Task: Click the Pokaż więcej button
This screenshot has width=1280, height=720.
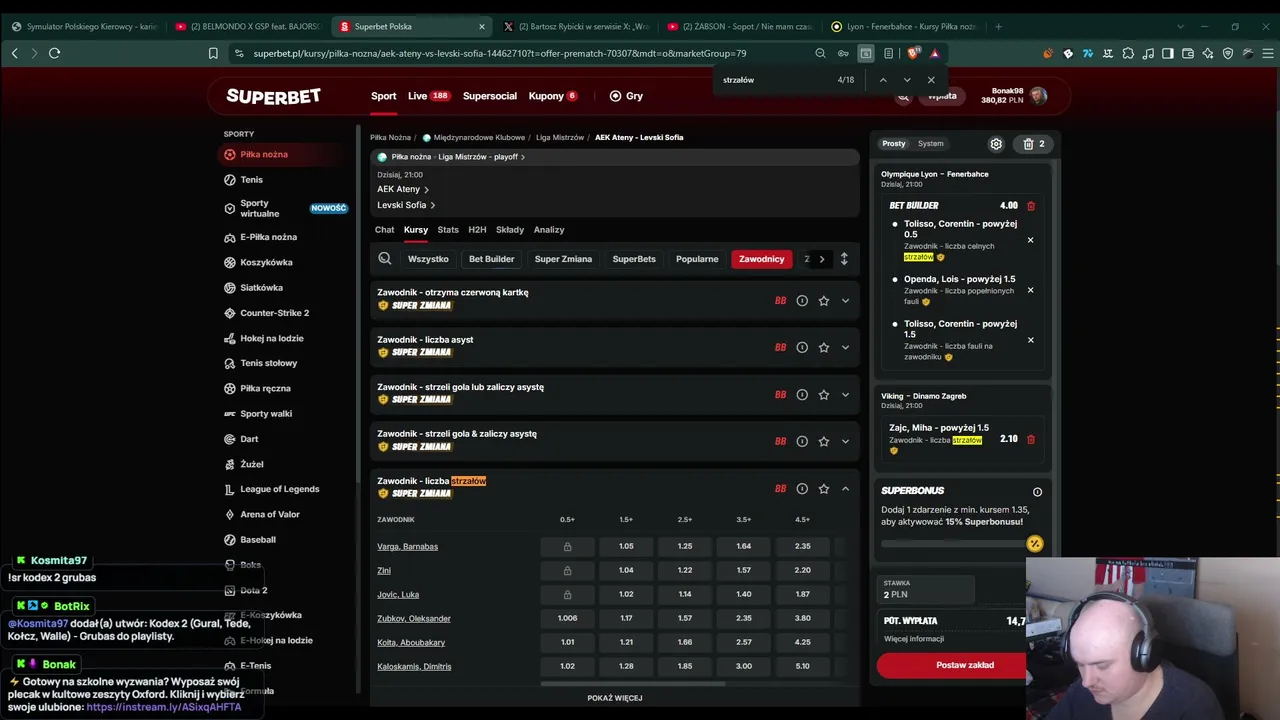Action: point(615,698)
